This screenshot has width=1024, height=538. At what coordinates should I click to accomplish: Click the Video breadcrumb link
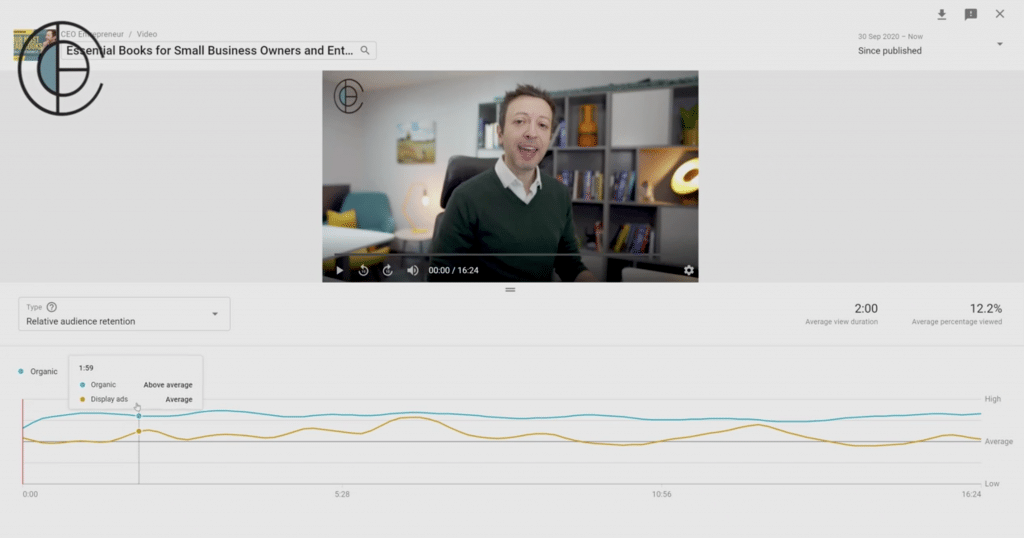coord(147,34)
